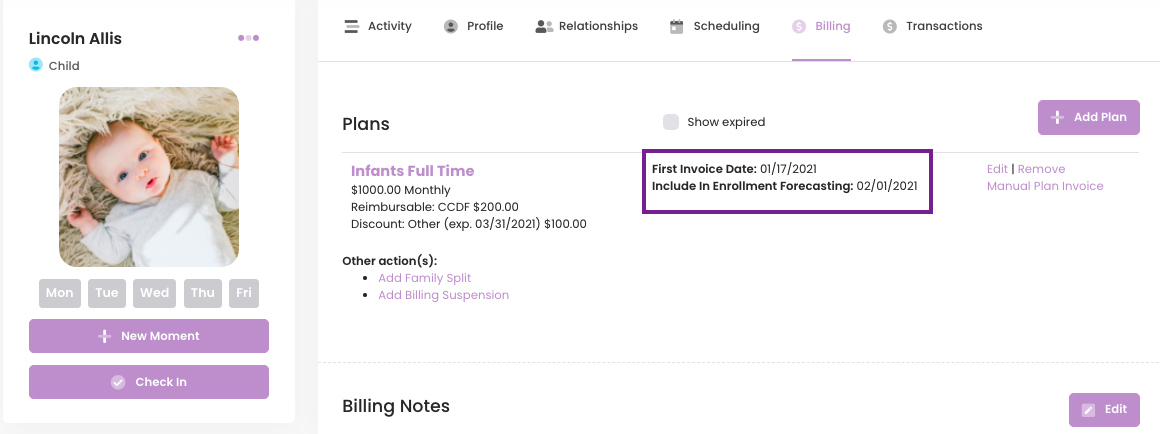The width and height of the screenshot is (1160, 434).
Task: Click the pencil icon on Billing Notes Edit
Action: coord(1088,410)
